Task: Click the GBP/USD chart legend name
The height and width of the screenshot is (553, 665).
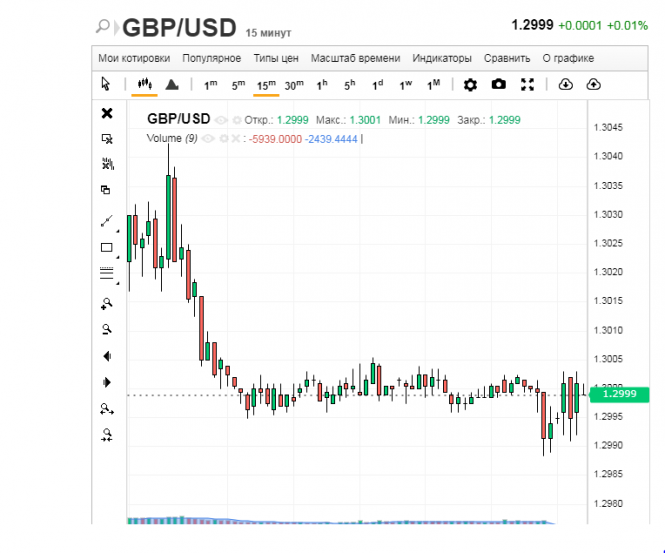Action: tap(179, 119)
